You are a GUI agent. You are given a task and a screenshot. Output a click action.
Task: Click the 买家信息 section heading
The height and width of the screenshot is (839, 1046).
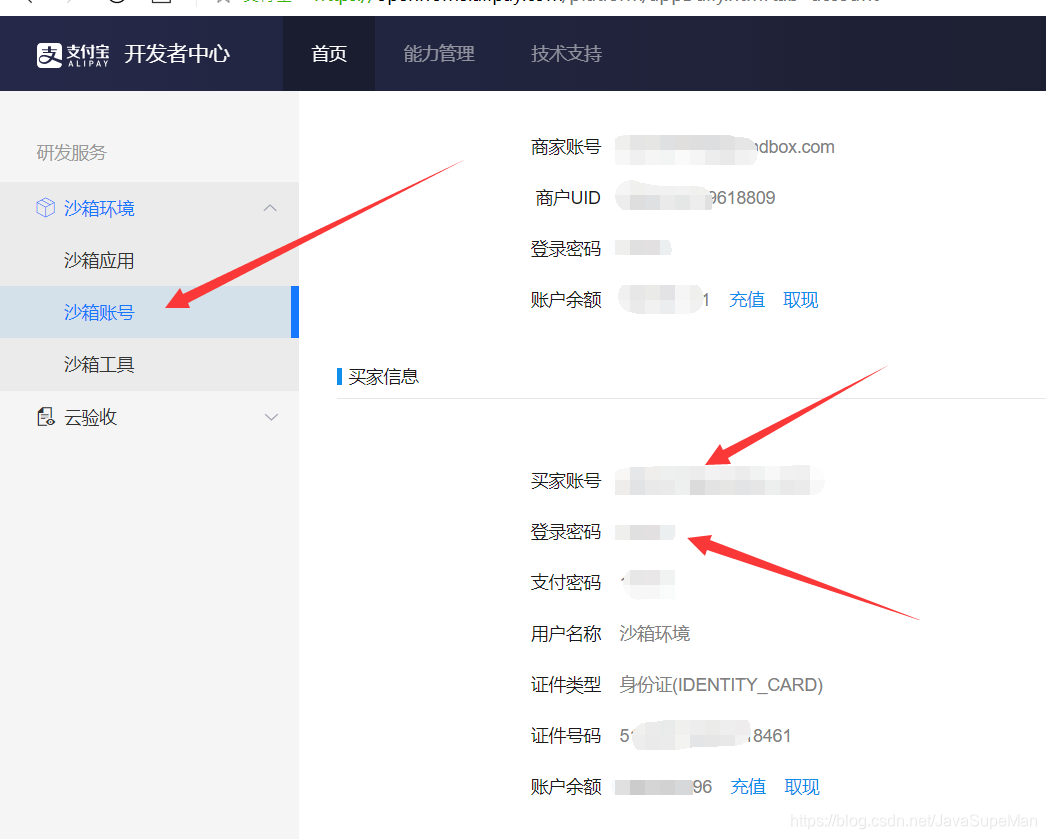coord(384,377)
